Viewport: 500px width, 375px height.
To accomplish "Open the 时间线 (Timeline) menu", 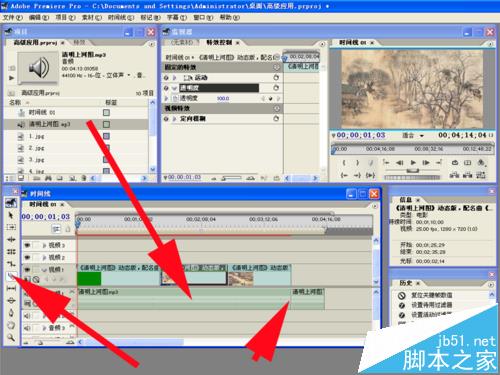I will pos(121,17).
